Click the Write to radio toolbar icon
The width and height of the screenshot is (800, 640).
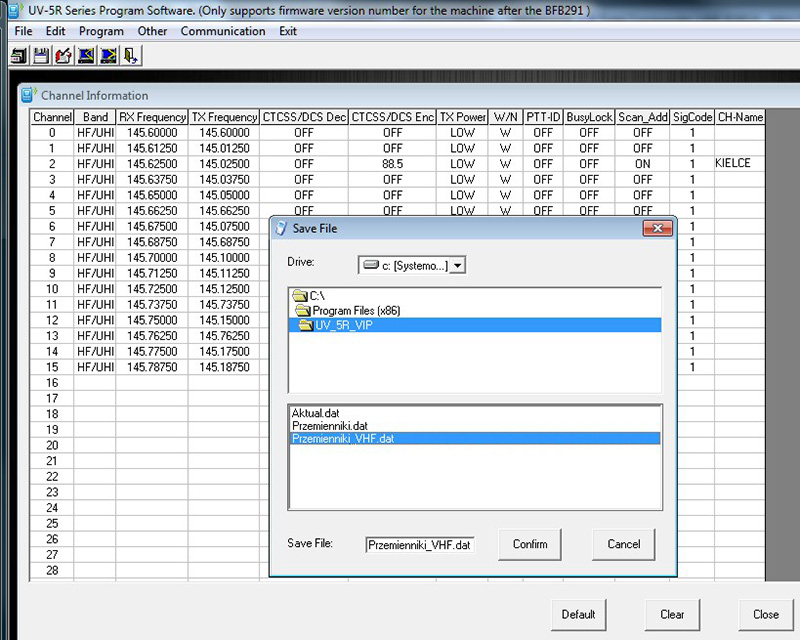click(108, 55)
